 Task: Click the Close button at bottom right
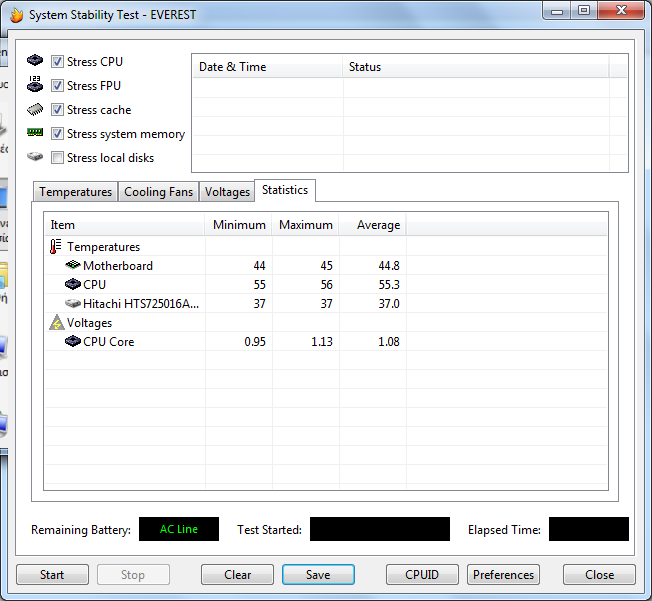[x=599, y=575]
